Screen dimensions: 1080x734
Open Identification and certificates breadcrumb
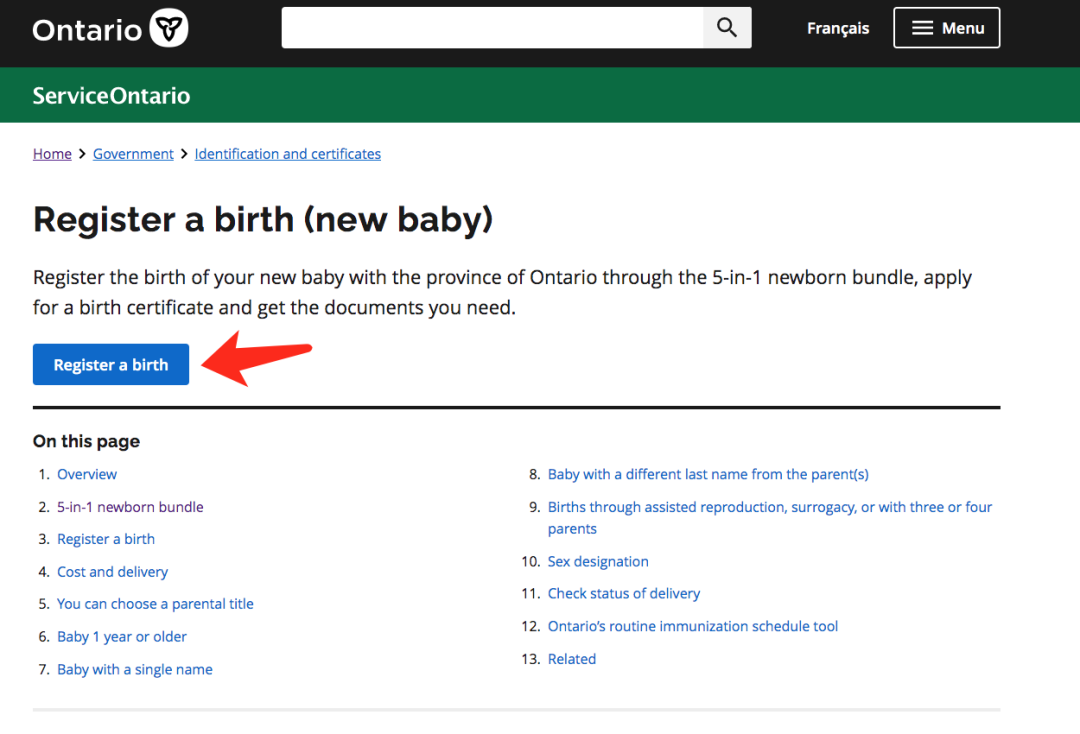click(287, 154)
